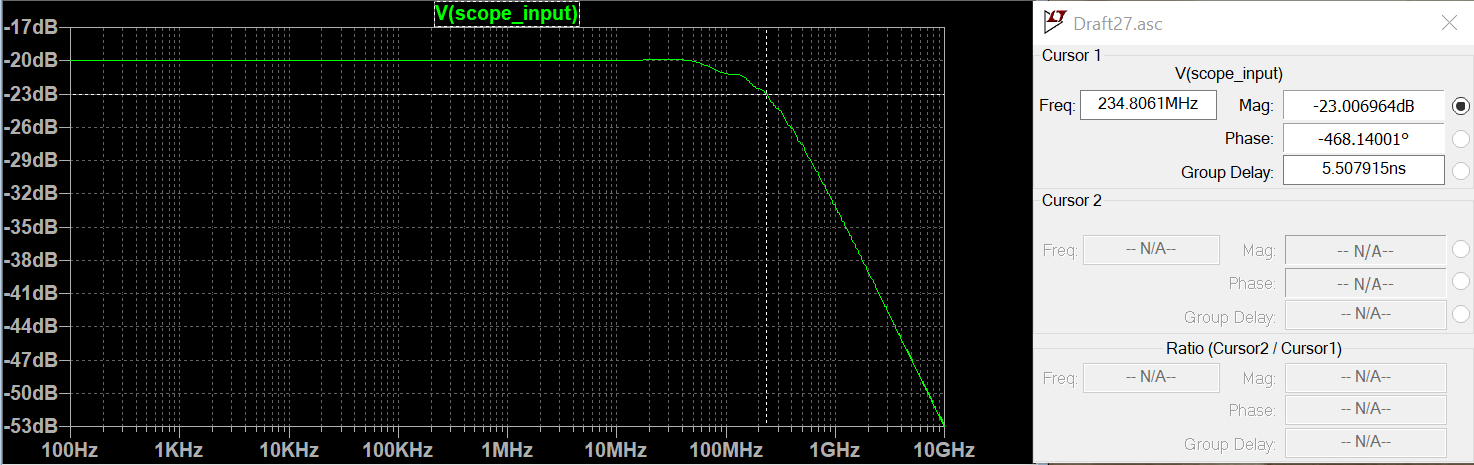Click Ratio section Freq N/A field
The height and width of the screenshot is (465, 1474).
tap(1151, 377)
